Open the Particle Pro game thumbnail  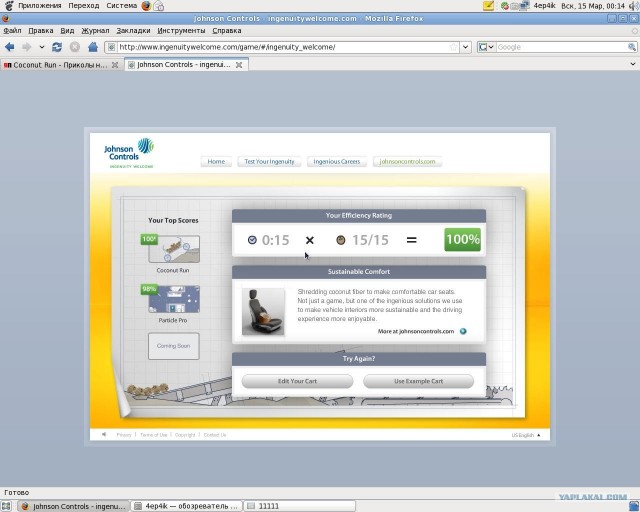[x=174, y=299]
